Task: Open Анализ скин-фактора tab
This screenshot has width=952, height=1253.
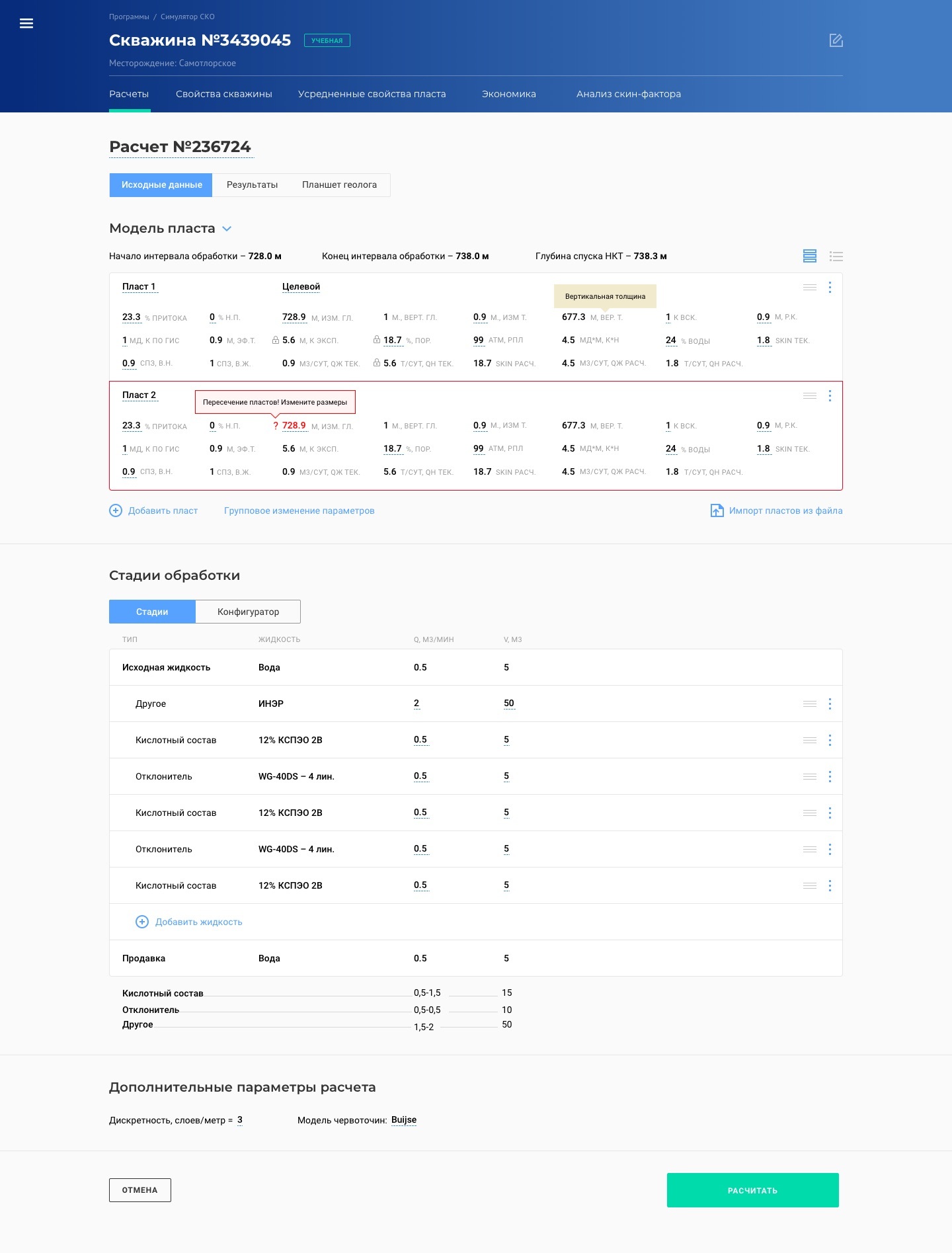Action: 629,94
